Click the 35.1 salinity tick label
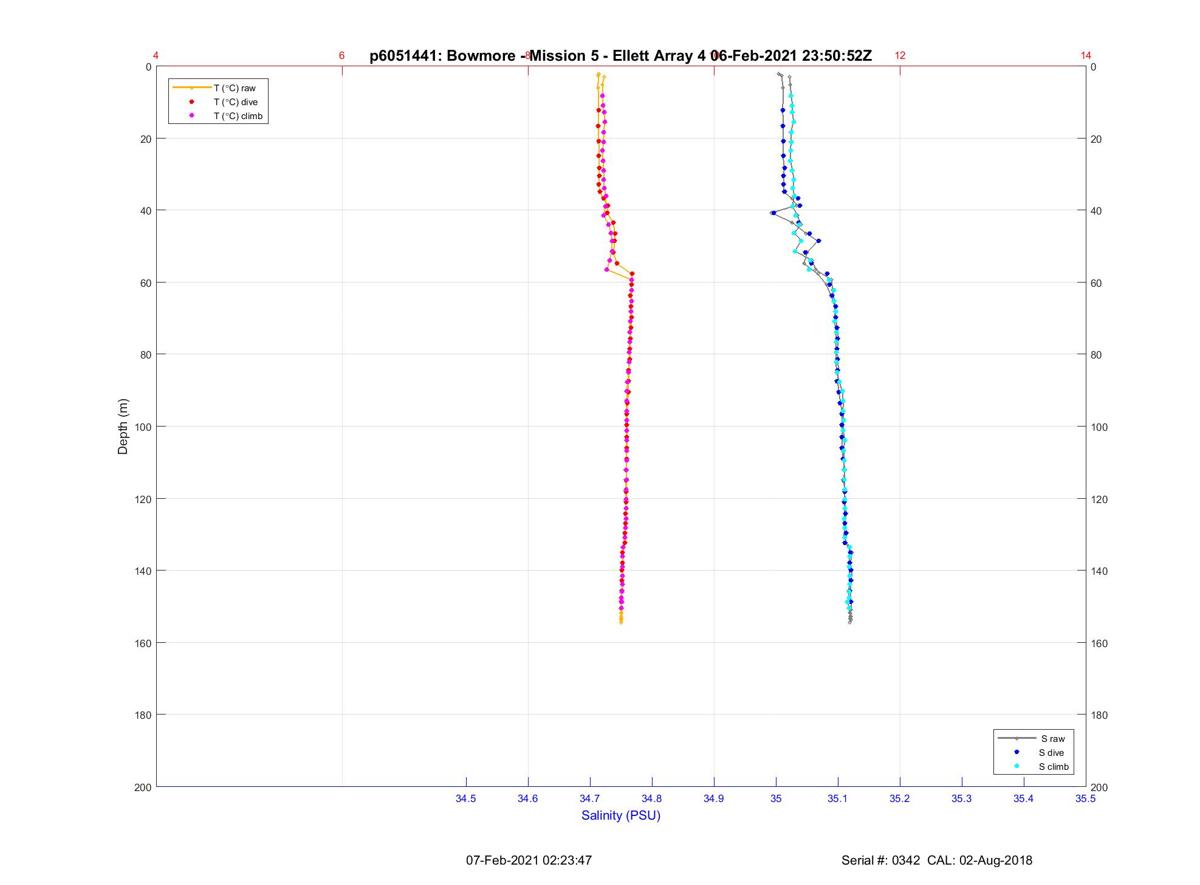This screenshot has width=1200, height=885. click(x=838, y=798)
